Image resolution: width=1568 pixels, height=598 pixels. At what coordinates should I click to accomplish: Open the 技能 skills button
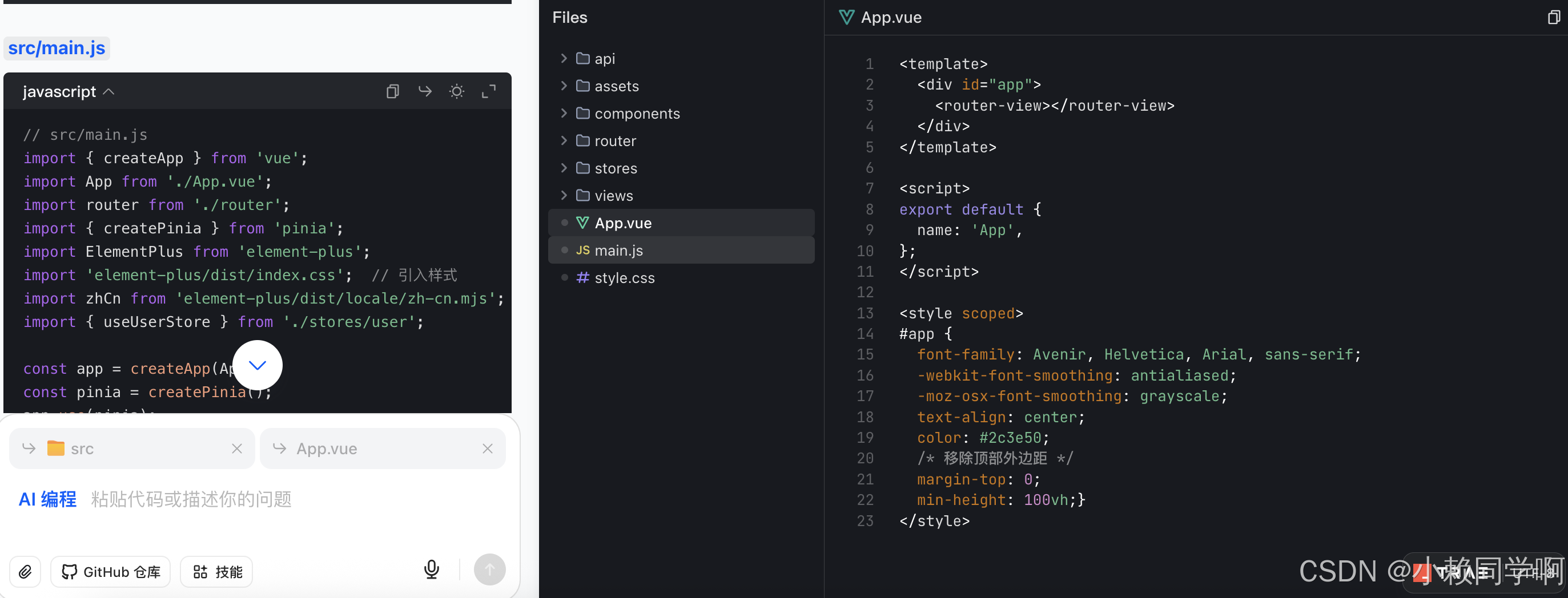pyautogui.click(x=216, y=572)
